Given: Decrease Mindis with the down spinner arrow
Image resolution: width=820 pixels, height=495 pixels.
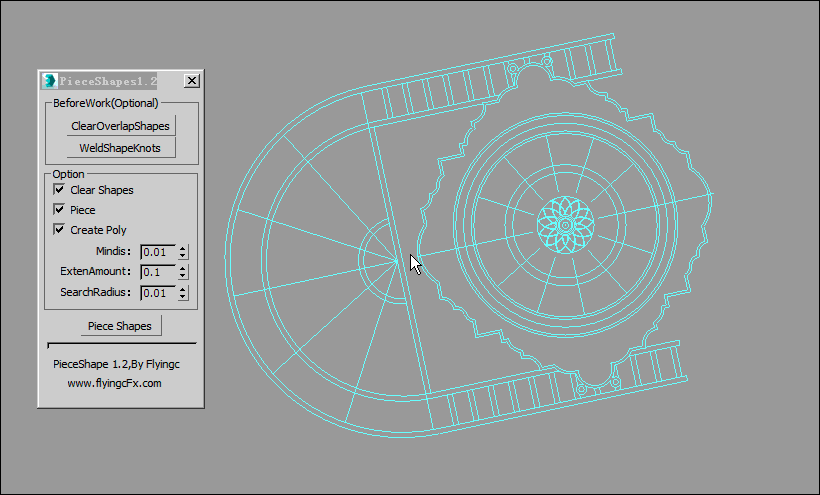Looking at the screenshot, I should click(183, 256).
